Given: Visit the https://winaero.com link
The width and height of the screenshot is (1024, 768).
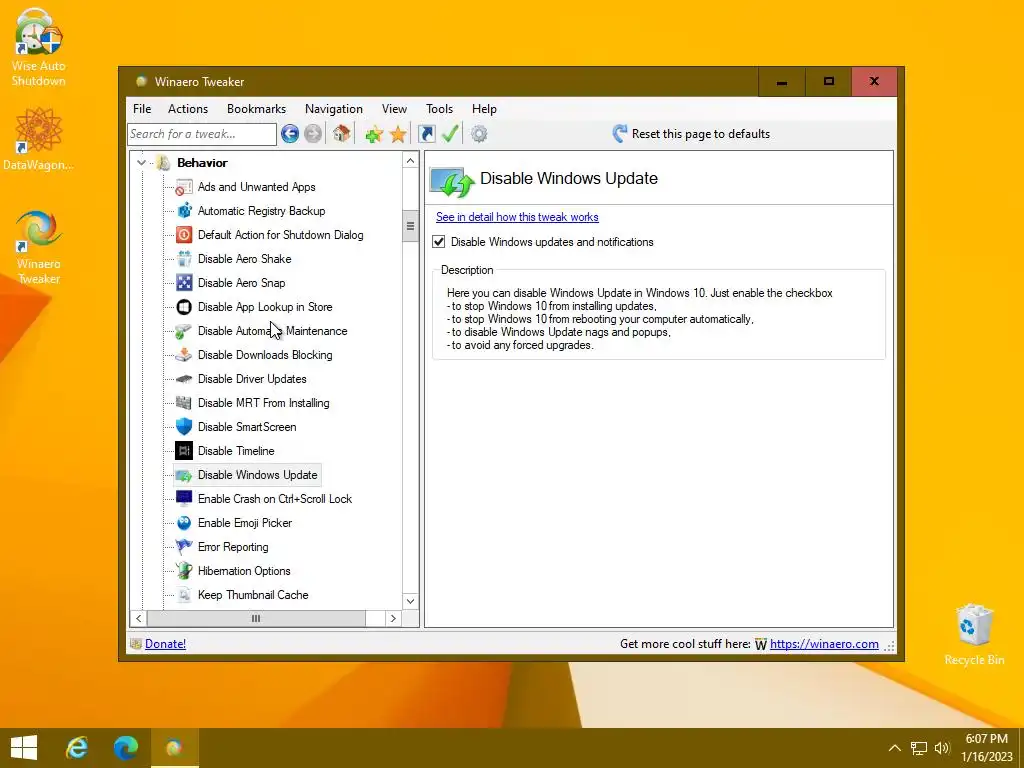Looking at the screenshot, I should pos(824,644).
